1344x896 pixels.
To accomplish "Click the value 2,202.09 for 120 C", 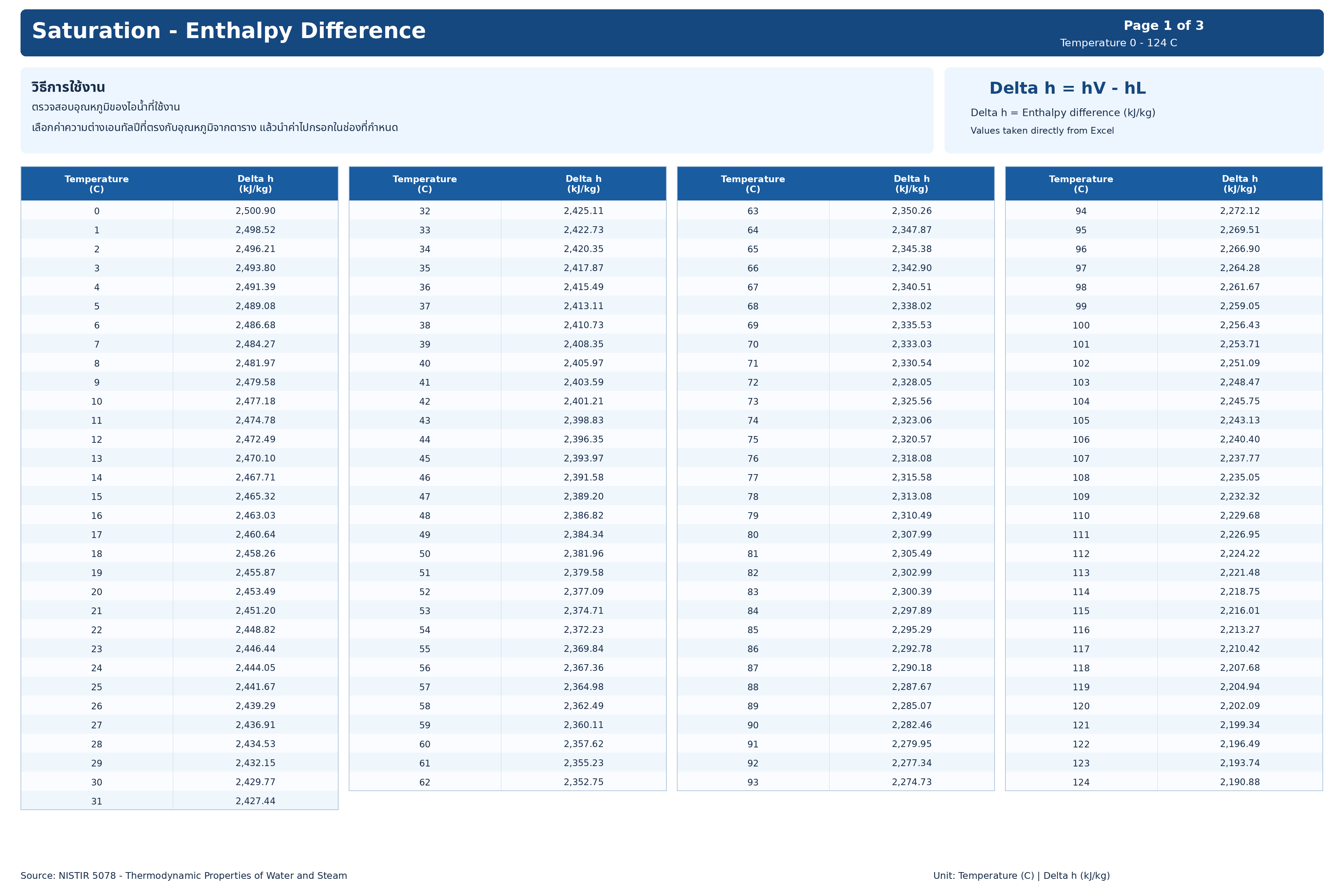I will (x=1239, y=706).
